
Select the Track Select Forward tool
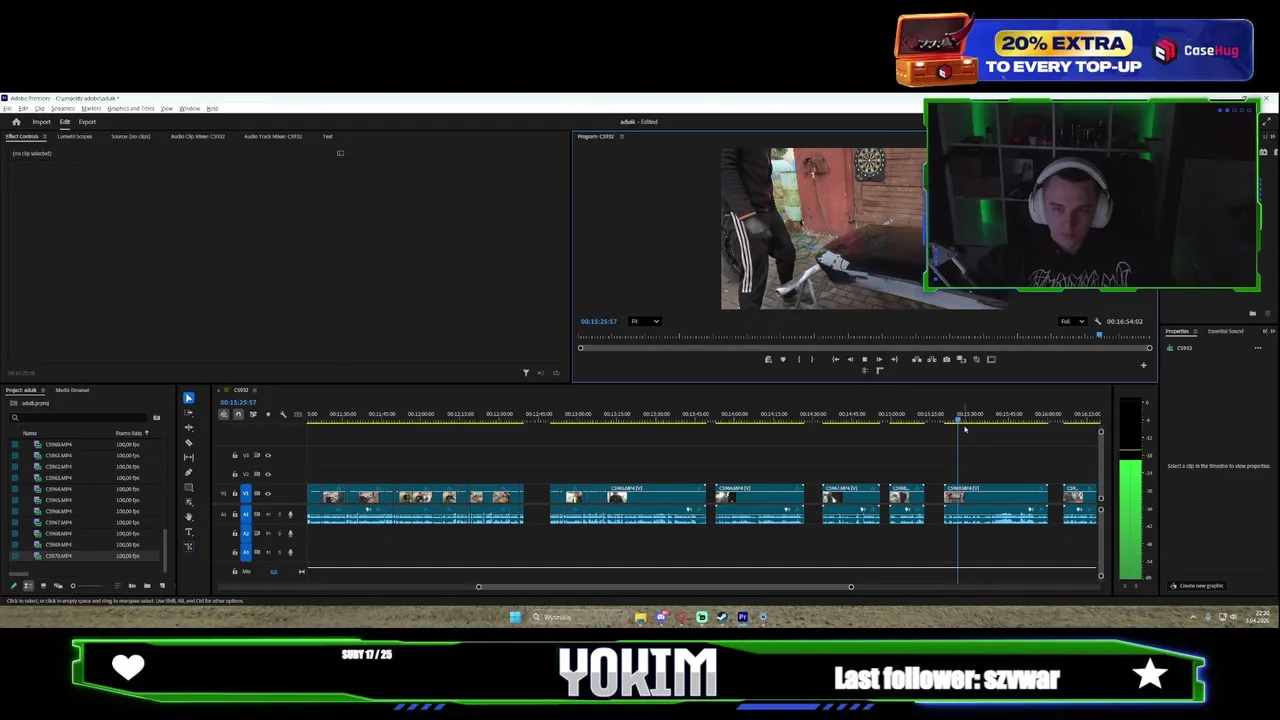tap(189, 413)
